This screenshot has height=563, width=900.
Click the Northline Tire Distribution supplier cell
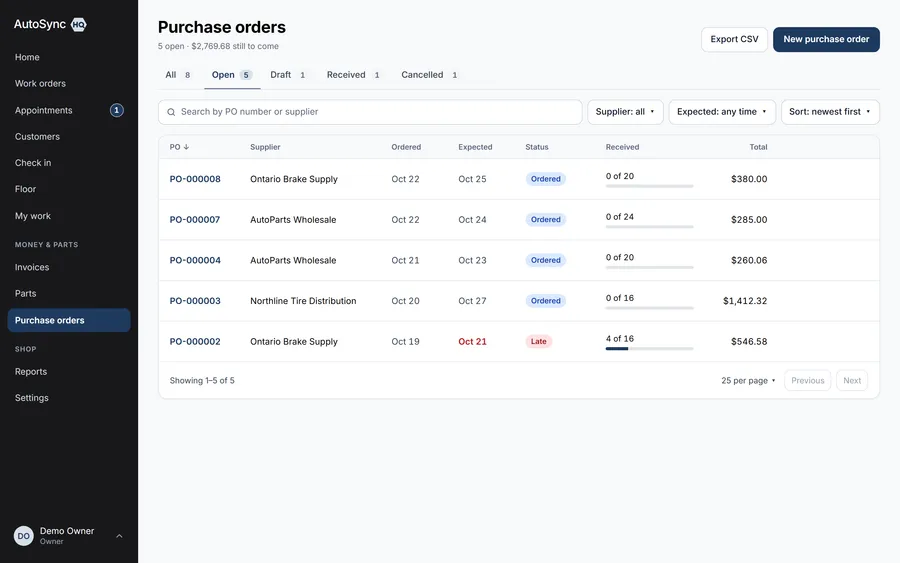[303, 301]
